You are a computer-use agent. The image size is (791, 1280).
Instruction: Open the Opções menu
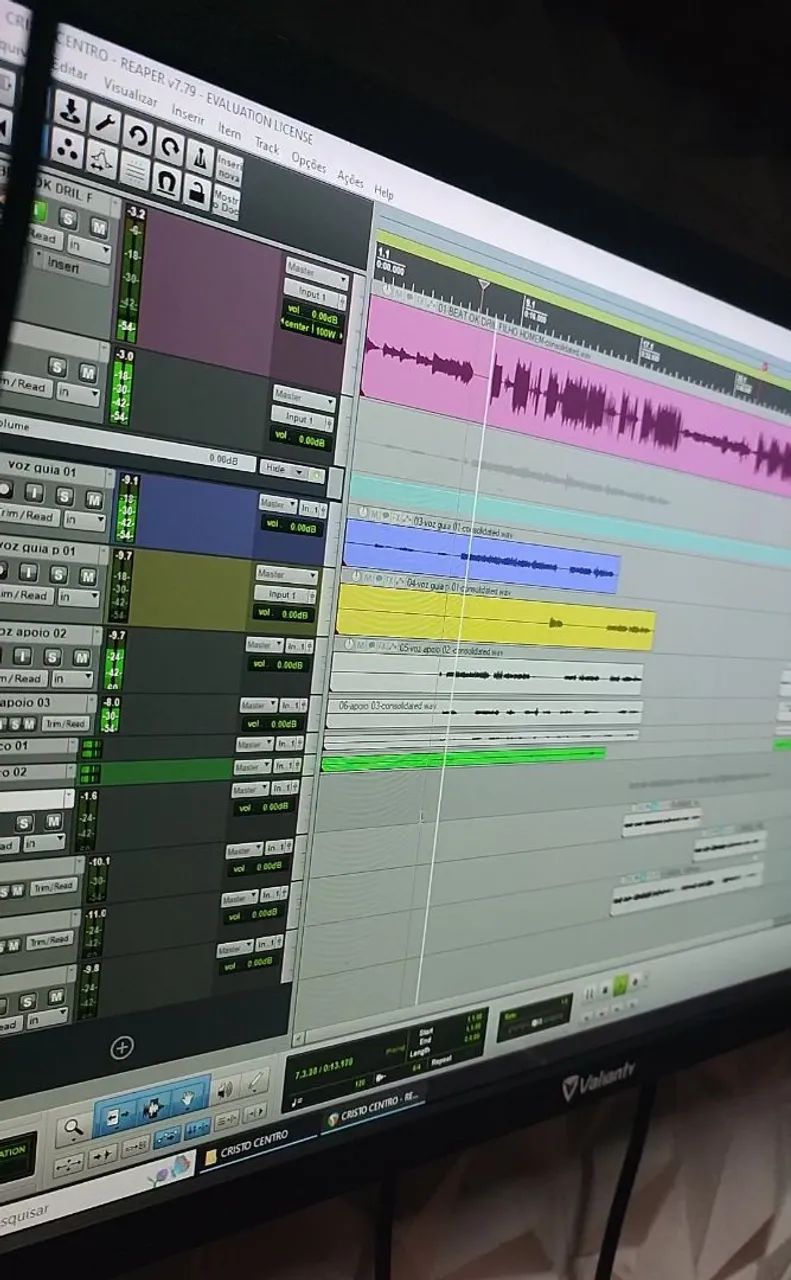pos(308,161)
